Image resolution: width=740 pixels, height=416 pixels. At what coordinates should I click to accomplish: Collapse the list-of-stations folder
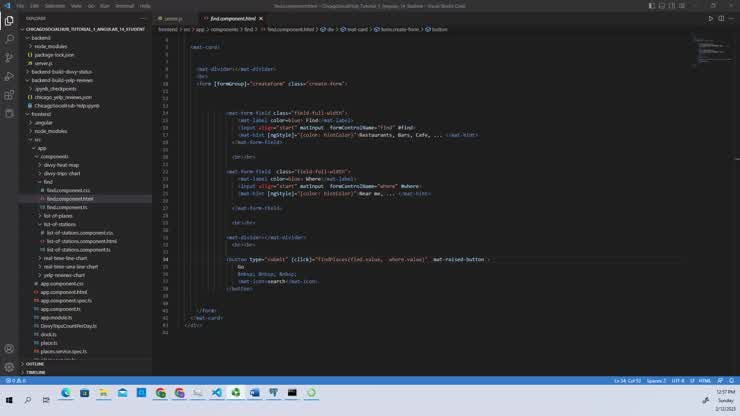(x=60, y=224)
